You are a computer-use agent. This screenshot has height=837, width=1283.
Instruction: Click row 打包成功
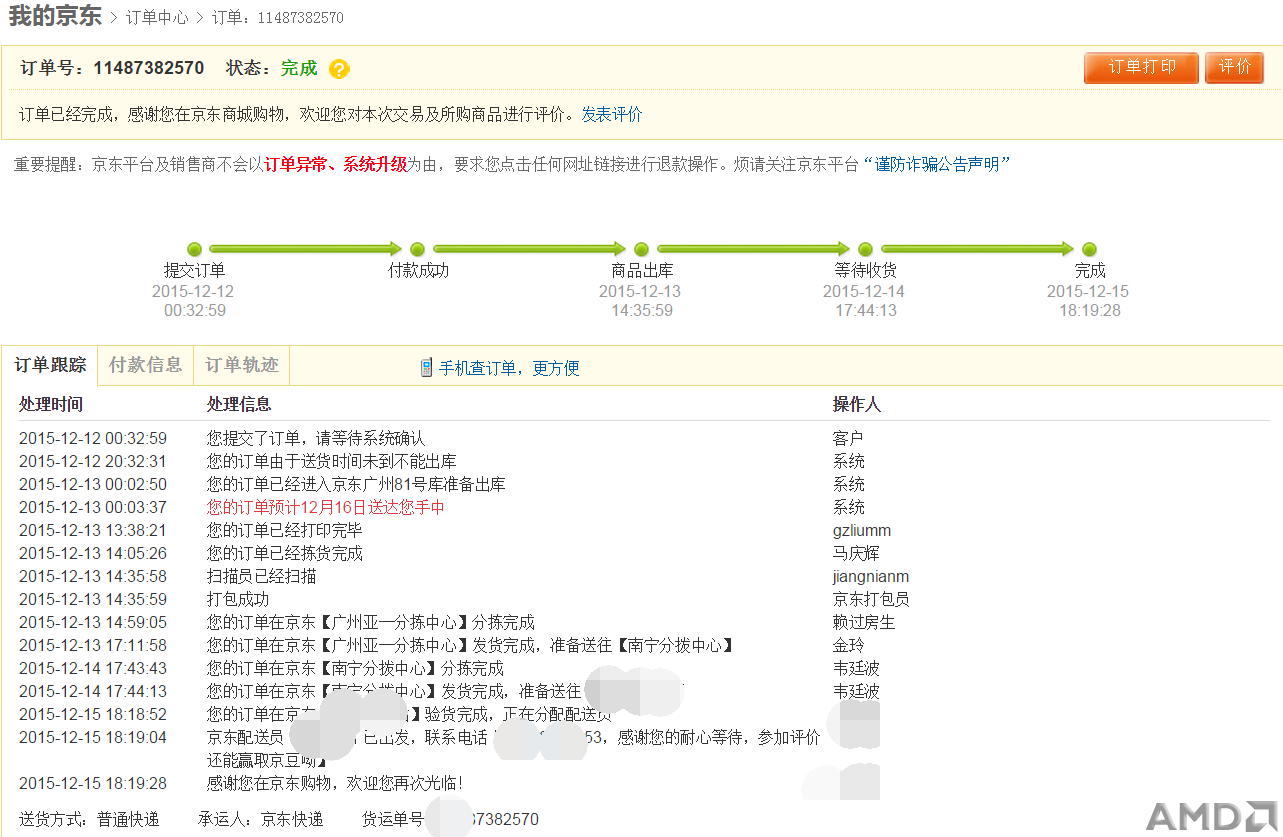point(238,599)
